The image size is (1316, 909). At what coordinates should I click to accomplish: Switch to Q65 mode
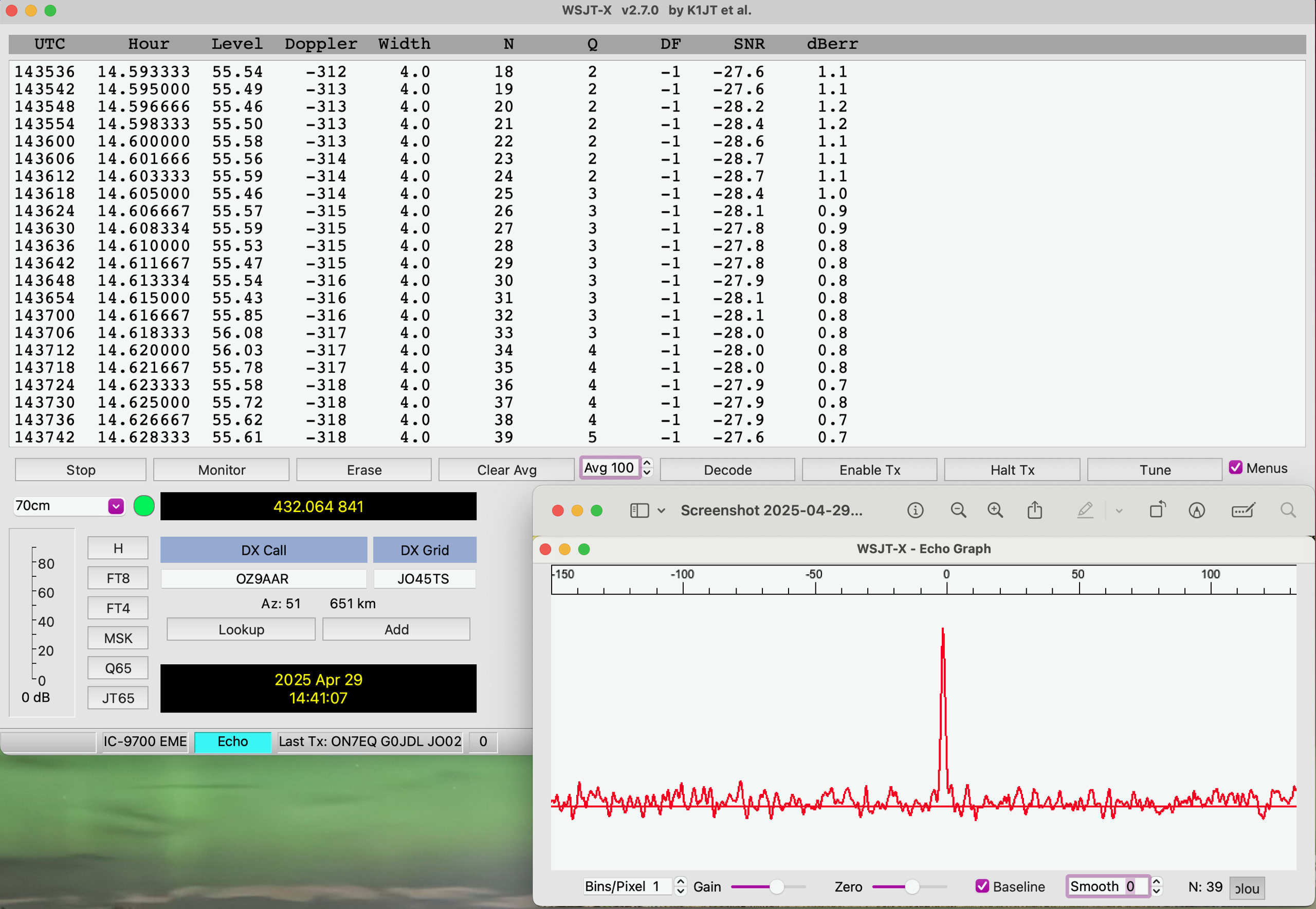(118, 668)
